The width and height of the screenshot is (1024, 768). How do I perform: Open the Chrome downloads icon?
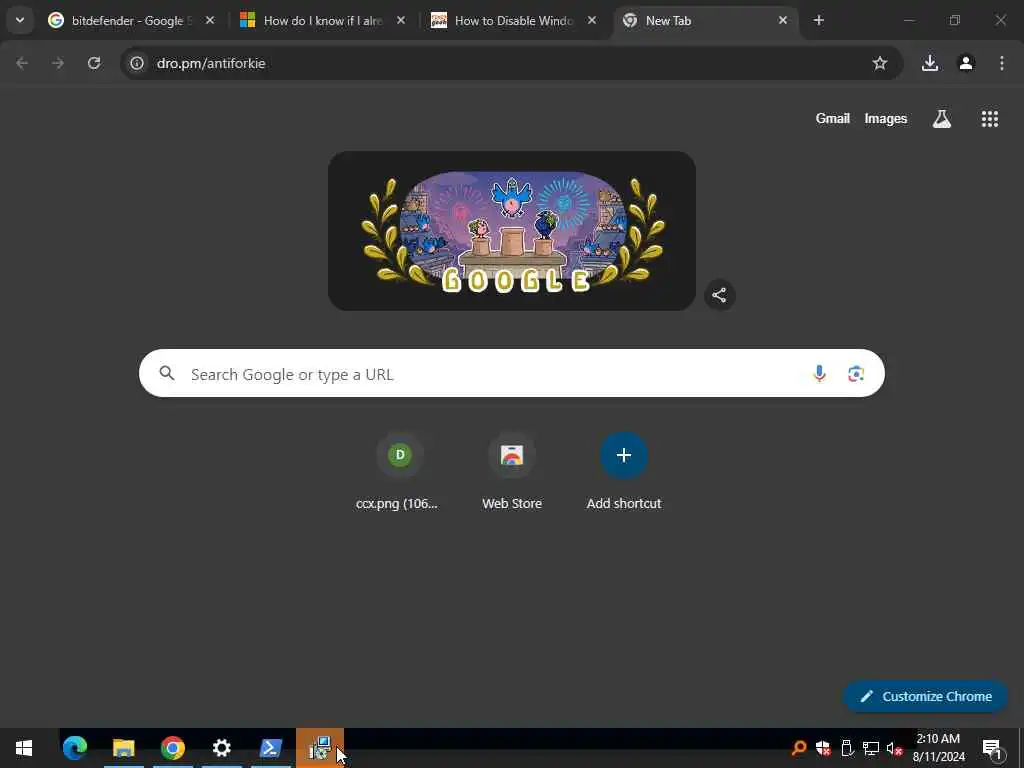coord(930,63)
